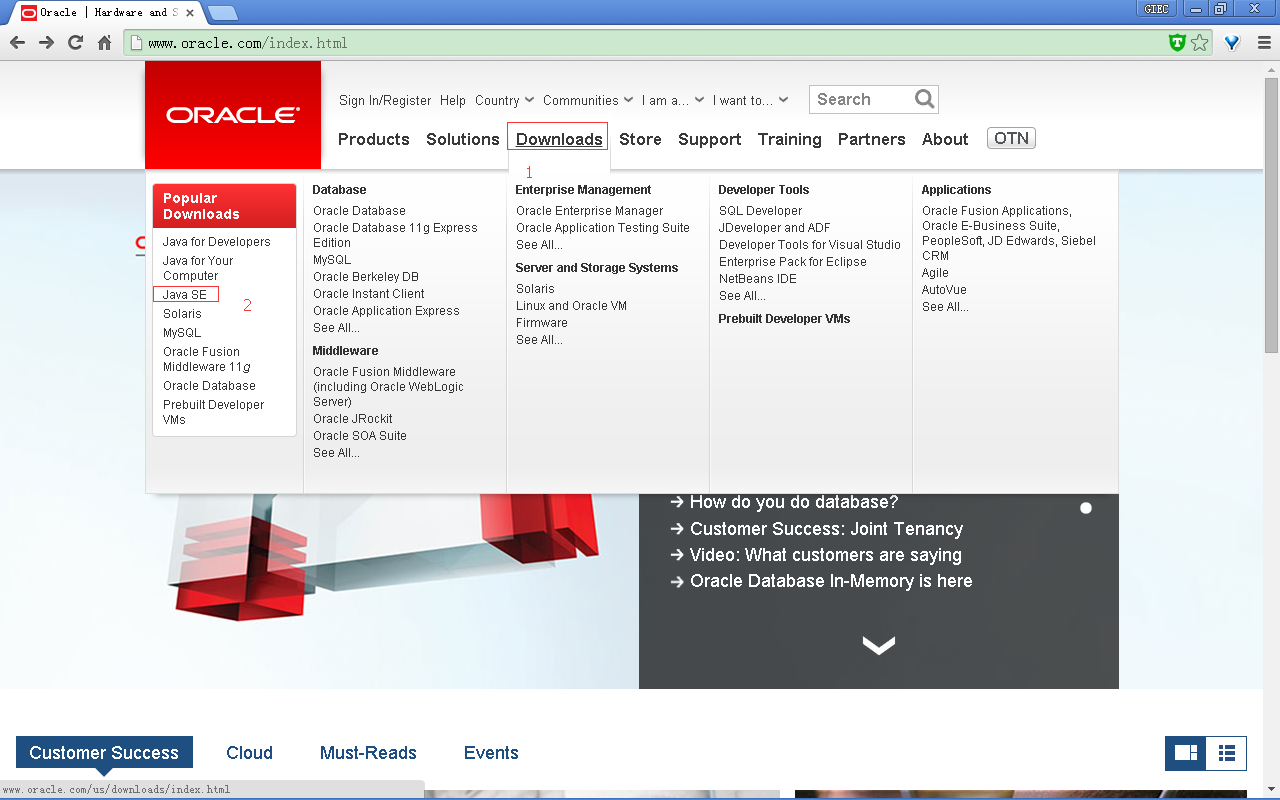Focus the Search input field
This screenshot has height=800, width=1280.
(x=862, y=99)
